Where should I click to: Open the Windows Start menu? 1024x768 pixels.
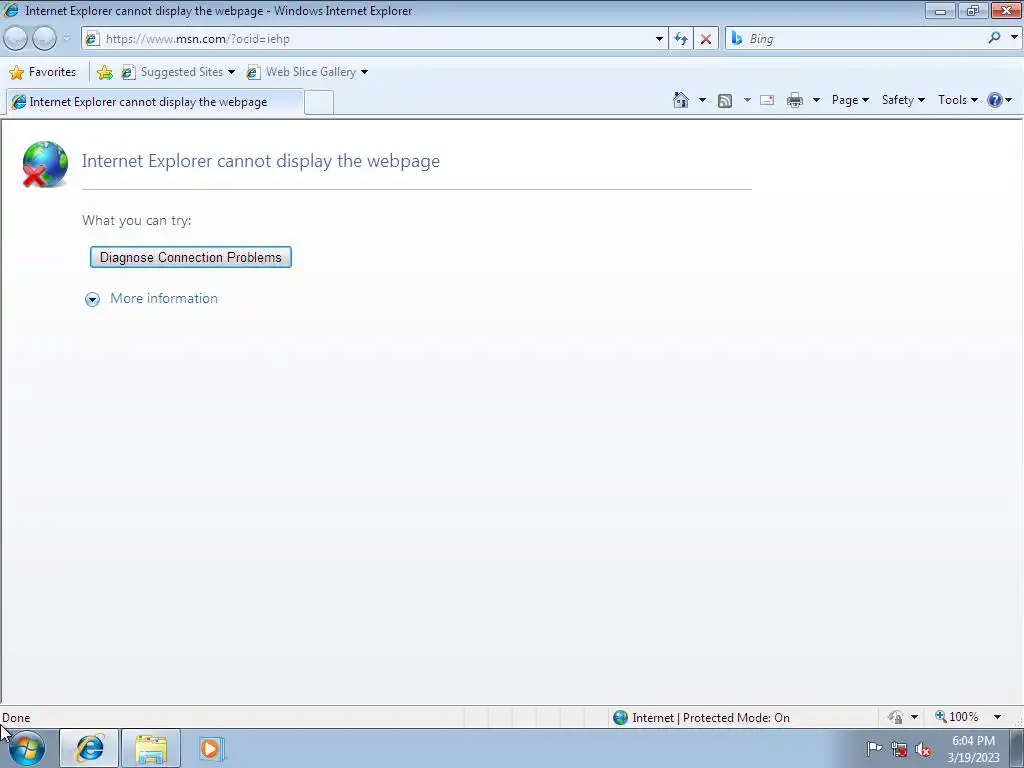point(27,748)
